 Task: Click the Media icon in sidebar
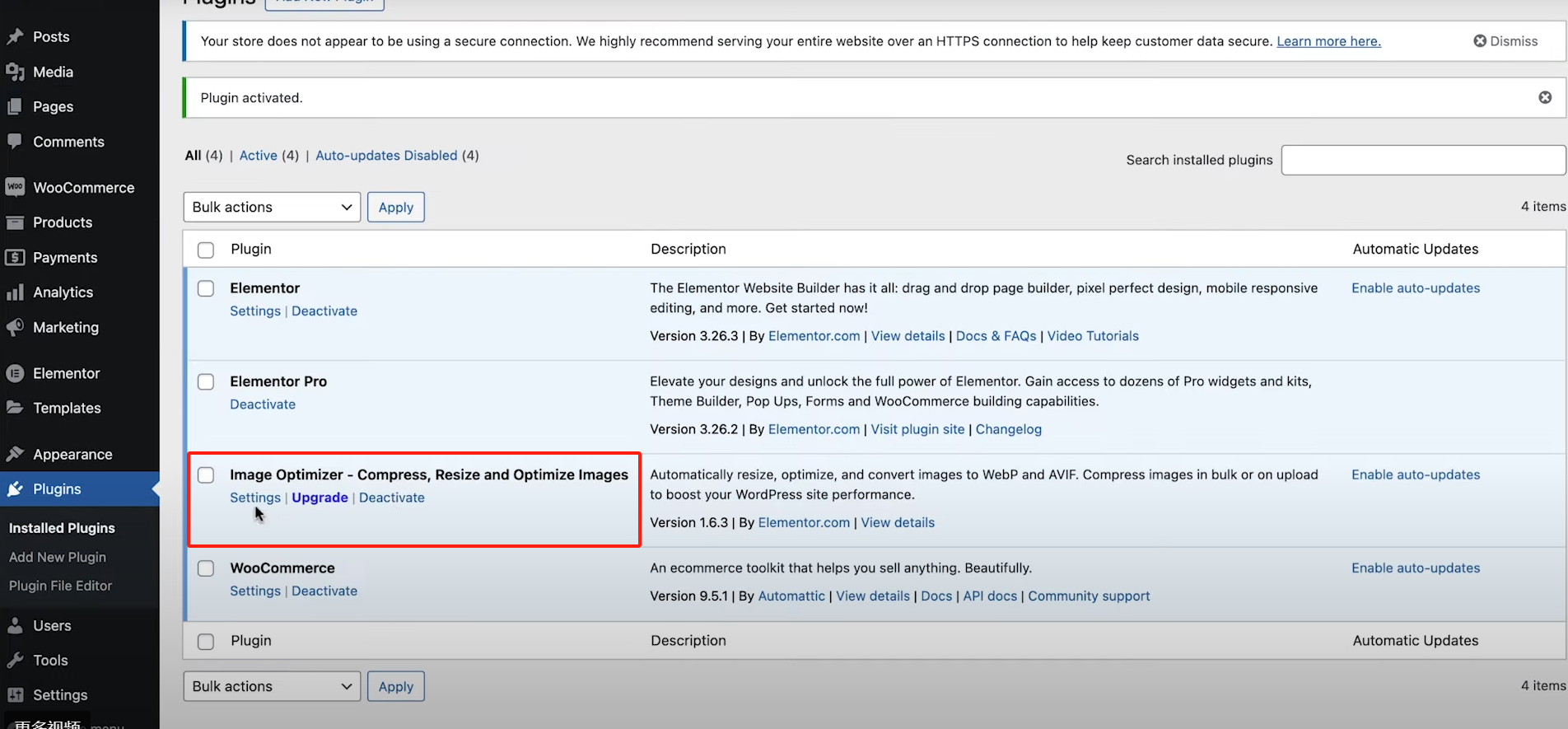point(15,72)
